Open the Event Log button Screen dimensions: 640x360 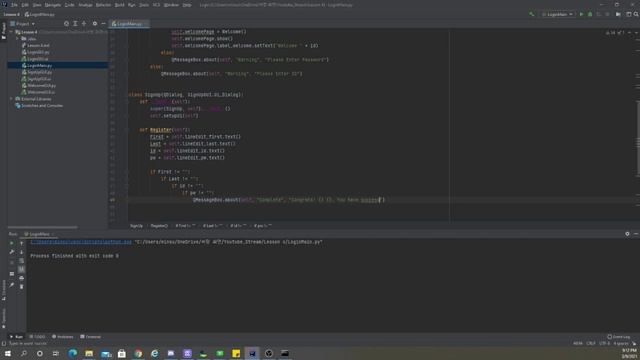619,337
